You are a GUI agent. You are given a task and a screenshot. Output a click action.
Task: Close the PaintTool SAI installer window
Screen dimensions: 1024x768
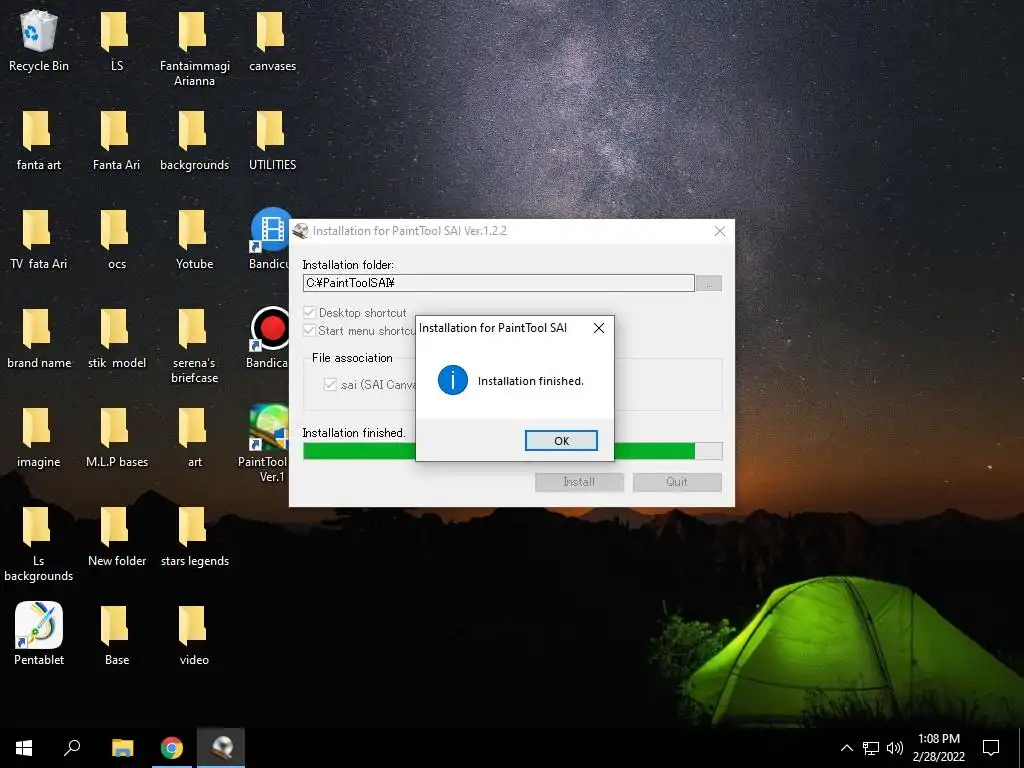(x=720, y=231)
